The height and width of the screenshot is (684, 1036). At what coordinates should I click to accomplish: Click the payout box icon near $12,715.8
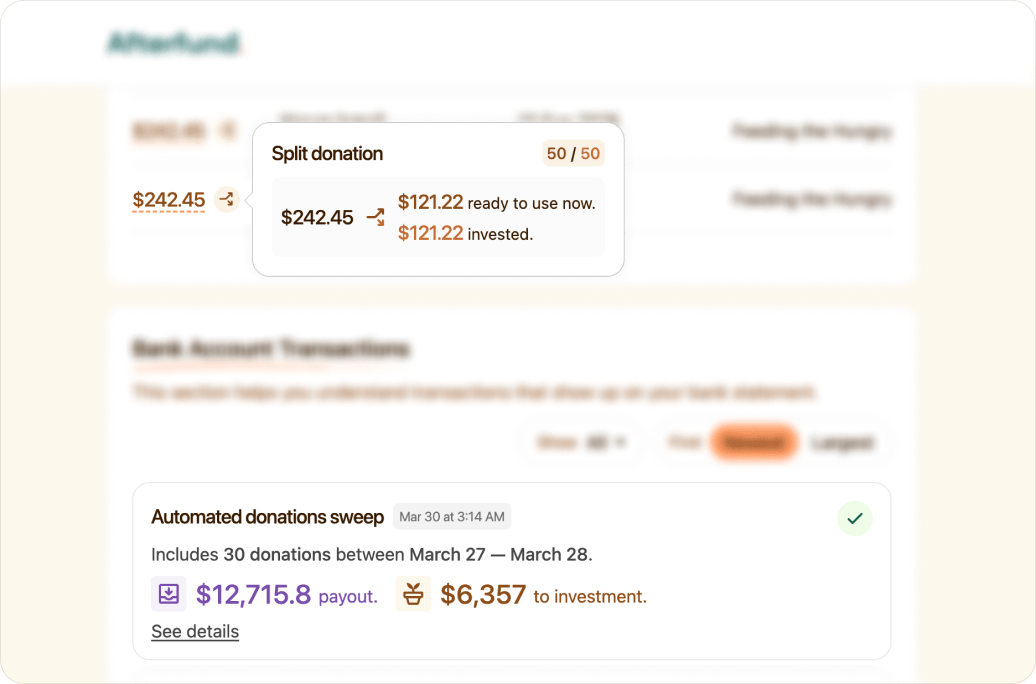[x=169, y=593]
